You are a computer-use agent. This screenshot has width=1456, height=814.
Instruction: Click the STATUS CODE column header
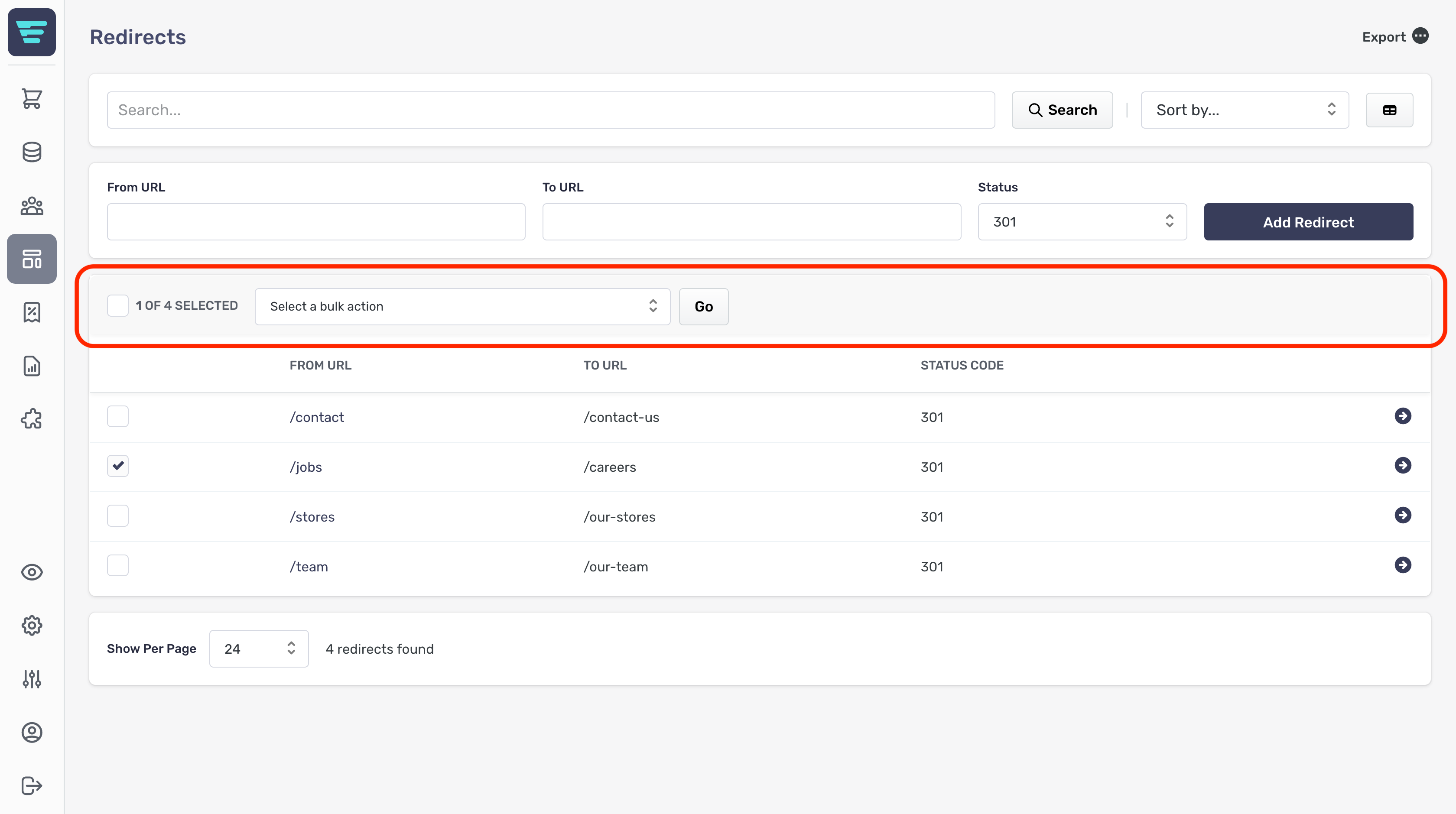[962, 366]
